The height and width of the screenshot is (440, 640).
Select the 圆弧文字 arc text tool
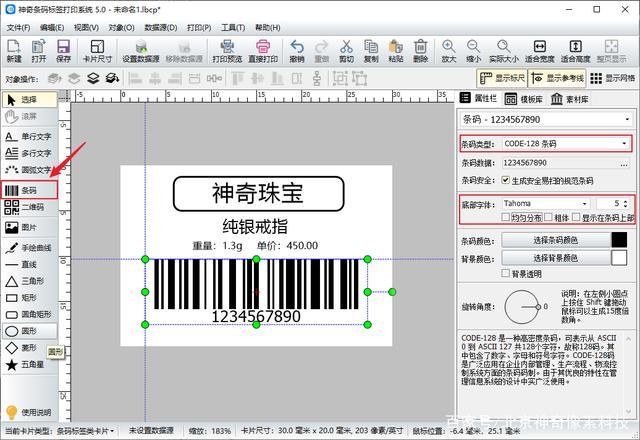click(29, 169)
